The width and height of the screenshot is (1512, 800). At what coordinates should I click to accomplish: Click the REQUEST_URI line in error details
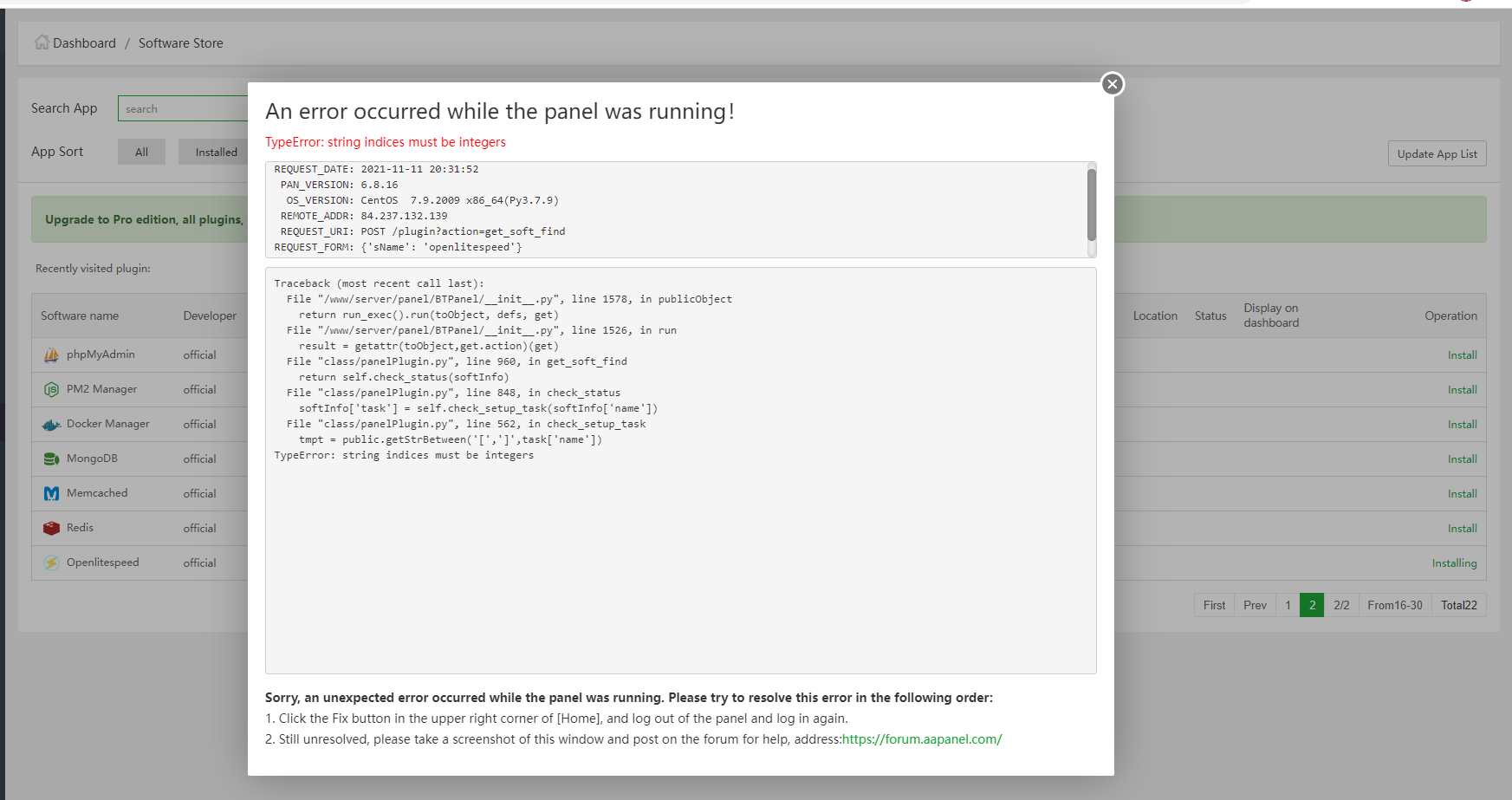[x=423, y=231]
